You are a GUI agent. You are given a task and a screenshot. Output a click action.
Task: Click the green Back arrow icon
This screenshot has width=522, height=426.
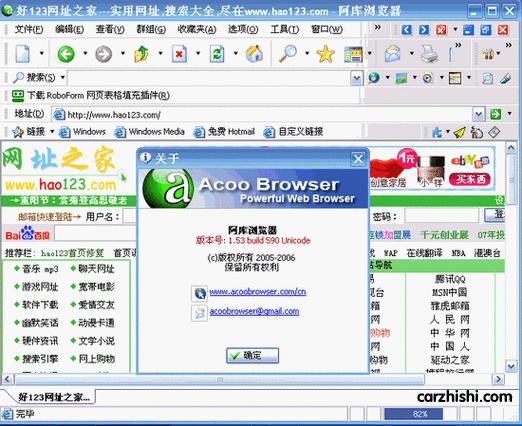(66, 54)
